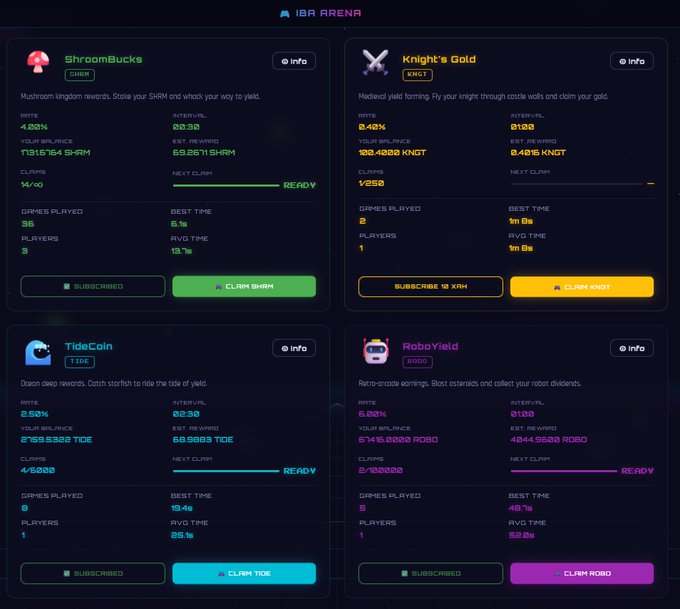Click the ShroomBucks title
The height and width of the screenshot is (609, 680).
103,59
